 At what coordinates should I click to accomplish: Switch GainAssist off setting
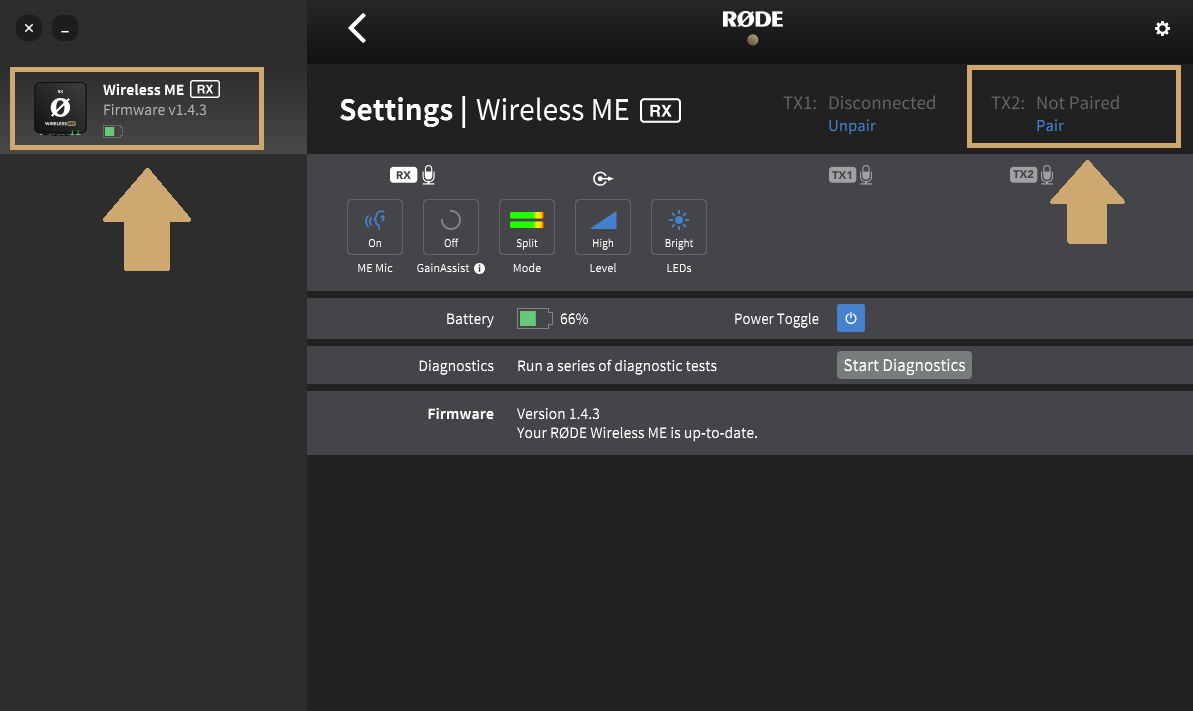(x=450, y=227)
